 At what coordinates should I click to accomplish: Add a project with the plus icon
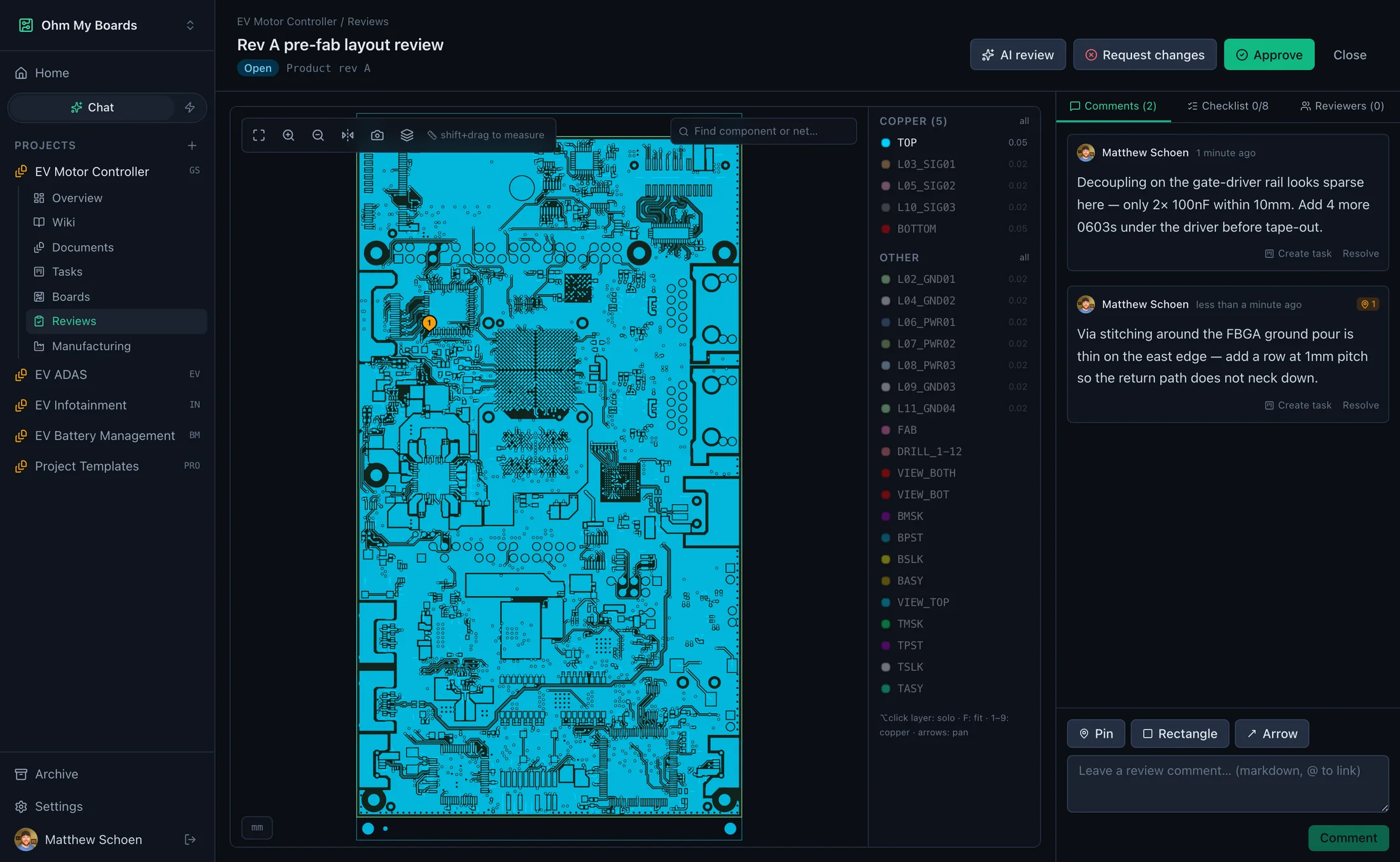coord(192,146)
